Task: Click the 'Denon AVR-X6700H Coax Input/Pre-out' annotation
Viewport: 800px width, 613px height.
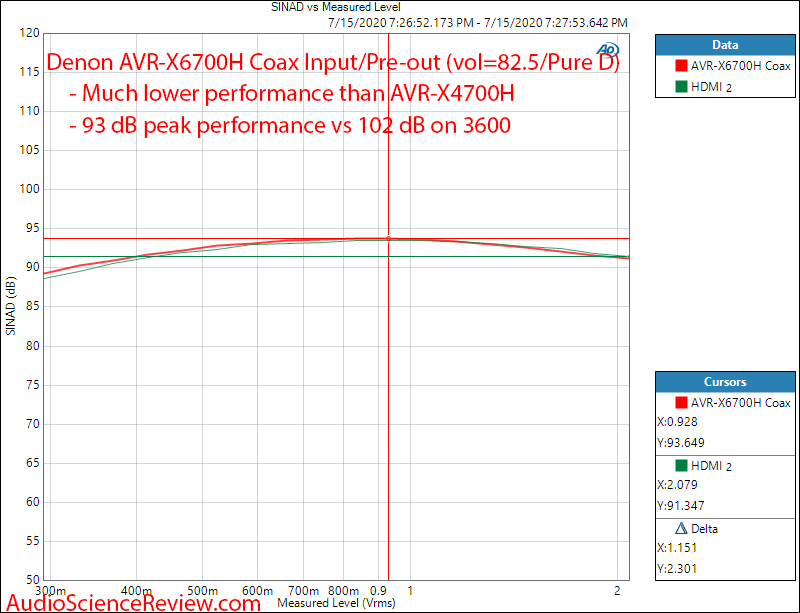Action: 243,62
